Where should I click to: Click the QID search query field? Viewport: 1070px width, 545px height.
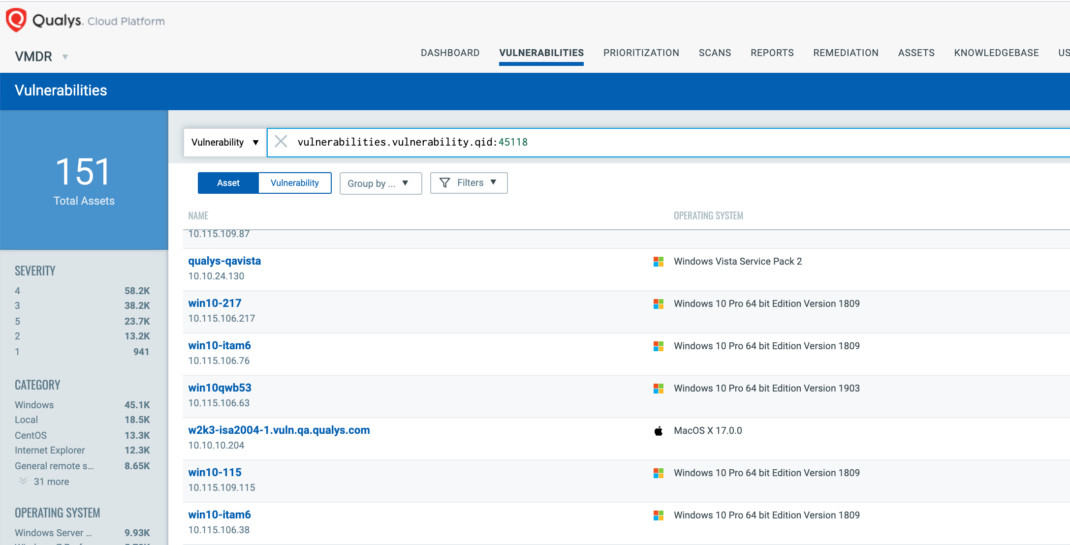[600, 142]
